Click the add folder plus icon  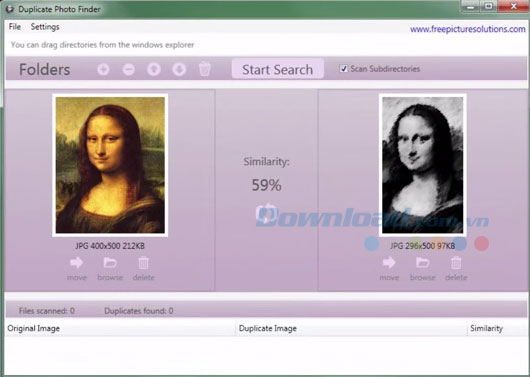(103, 69)
